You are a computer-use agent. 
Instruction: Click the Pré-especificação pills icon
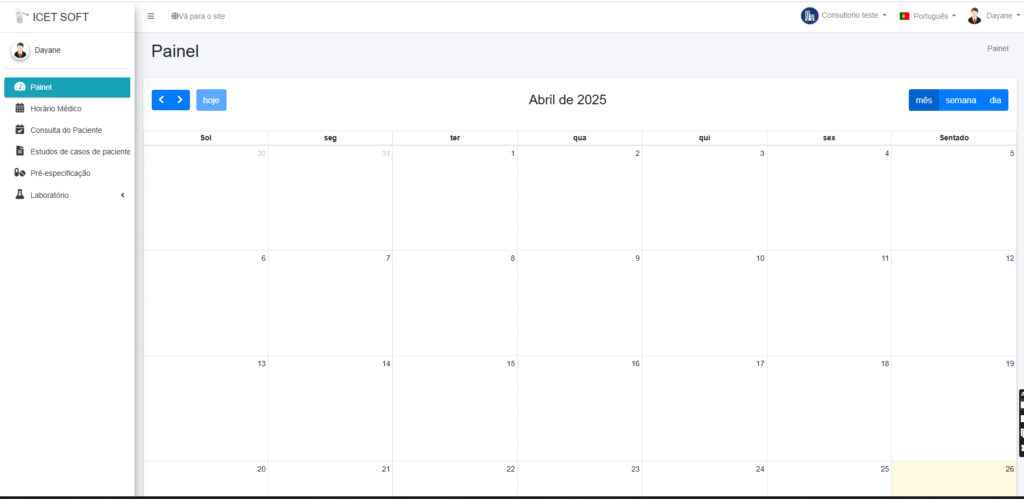pos(20,173)
